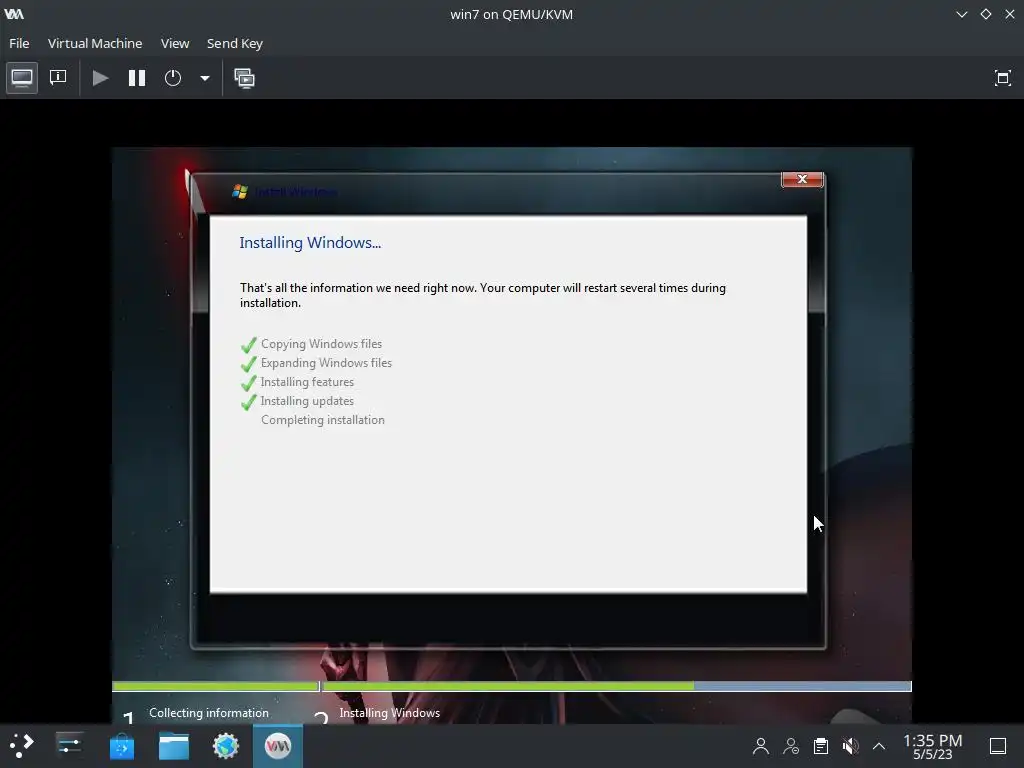Open the muted volume tray icon
The image size is (1024, 768).
click(x=850, y=746)
